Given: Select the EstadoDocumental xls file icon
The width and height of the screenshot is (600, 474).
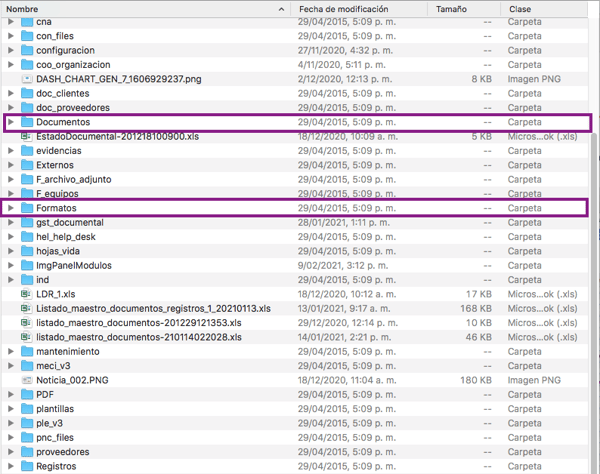Looking at the screenshot, I should [27, 136].
